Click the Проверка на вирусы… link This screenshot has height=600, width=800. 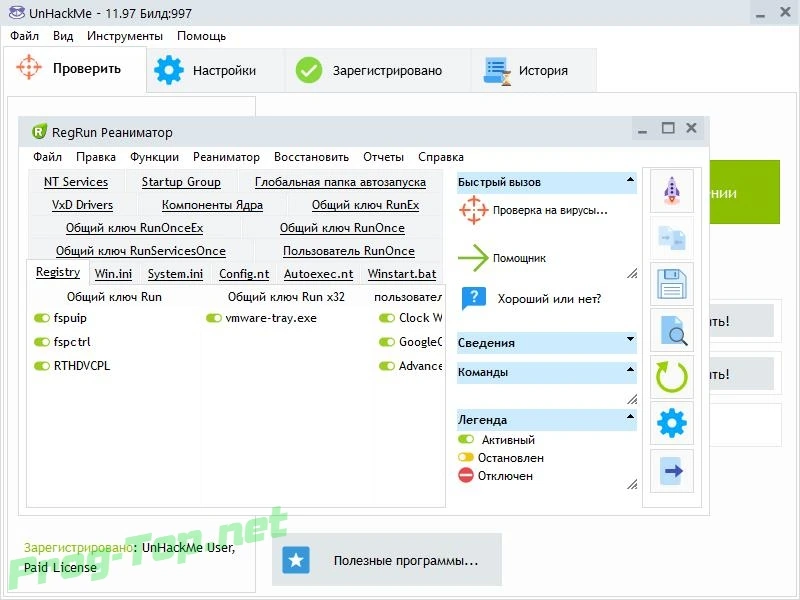point(550,210)
